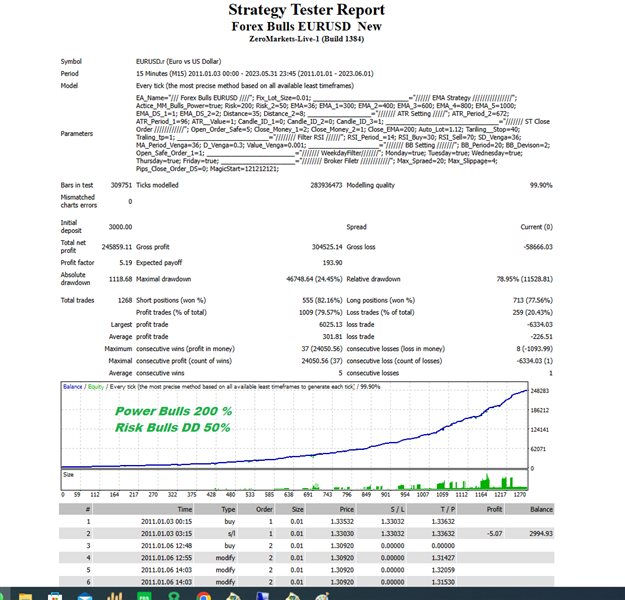
Task: Click Expected payoff value 193.90
Action: pos(332,262)
